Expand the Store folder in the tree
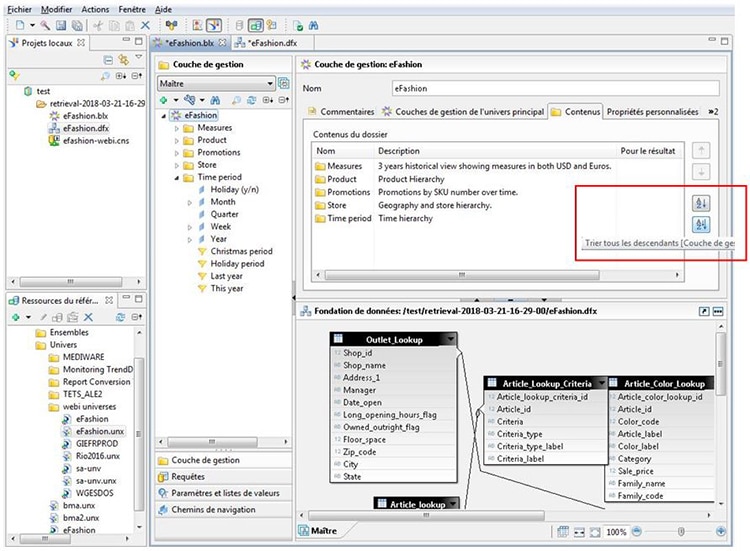 pos(176,165)
